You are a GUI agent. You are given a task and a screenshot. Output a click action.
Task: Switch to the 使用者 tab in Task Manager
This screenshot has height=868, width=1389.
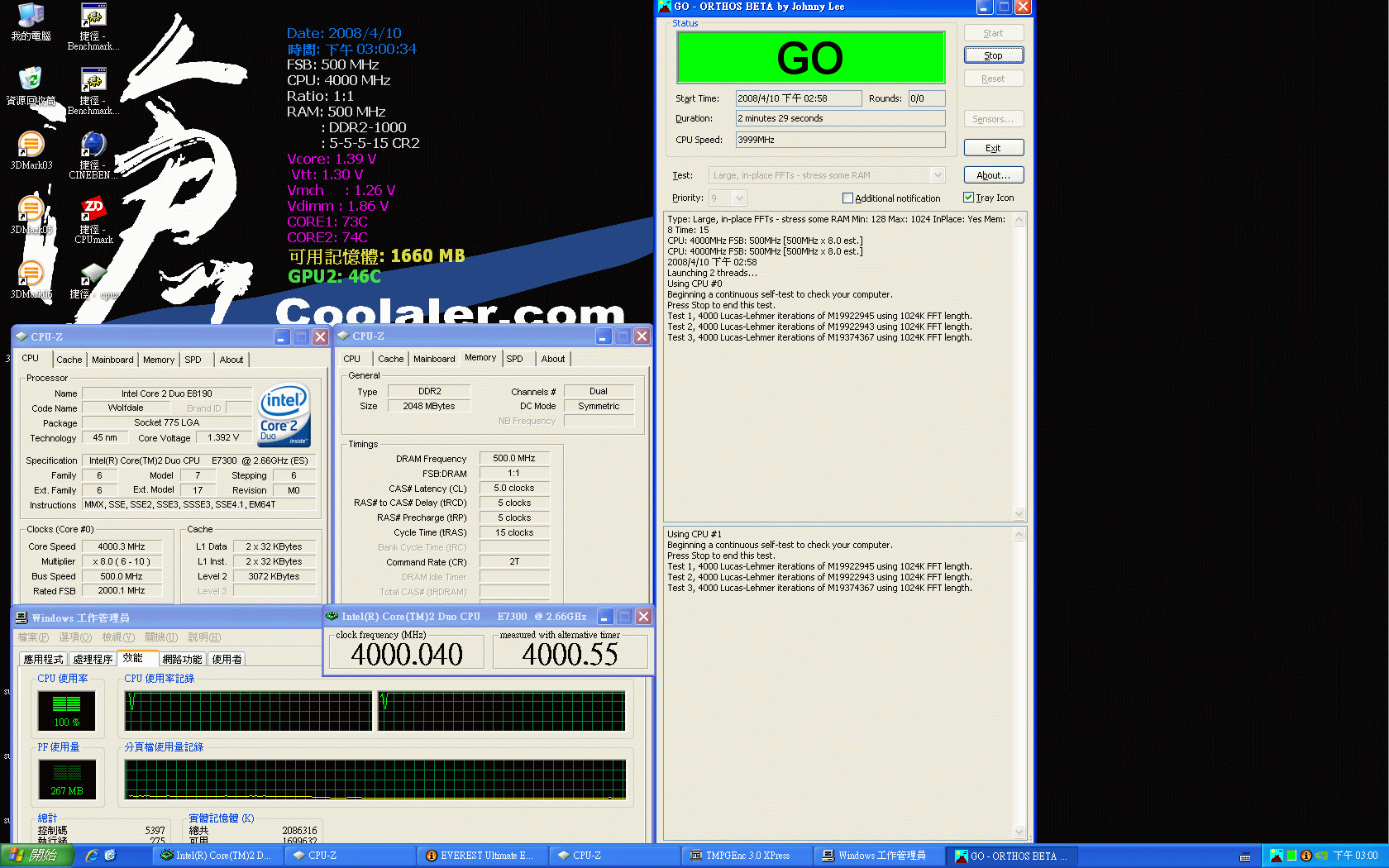click(227, 659)
